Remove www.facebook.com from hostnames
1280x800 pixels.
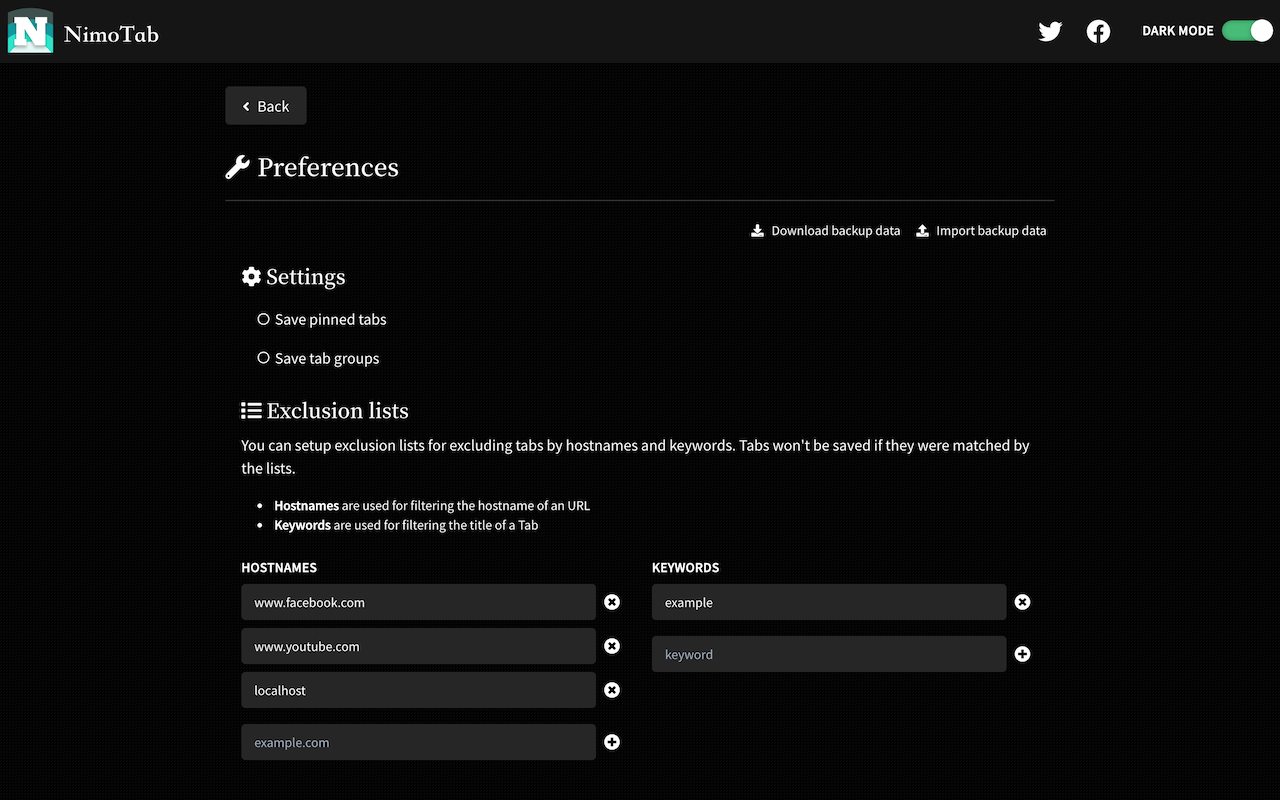[x=612, y=602]
